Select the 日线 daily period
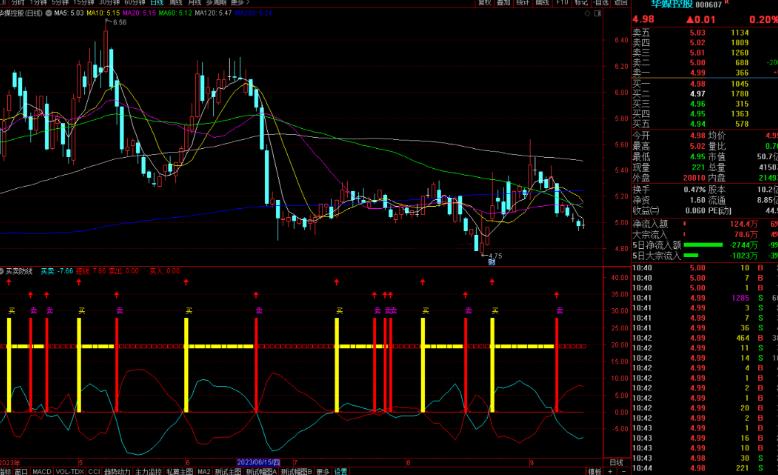The height and width of the screenshot is (475, 778). (157, 2)
